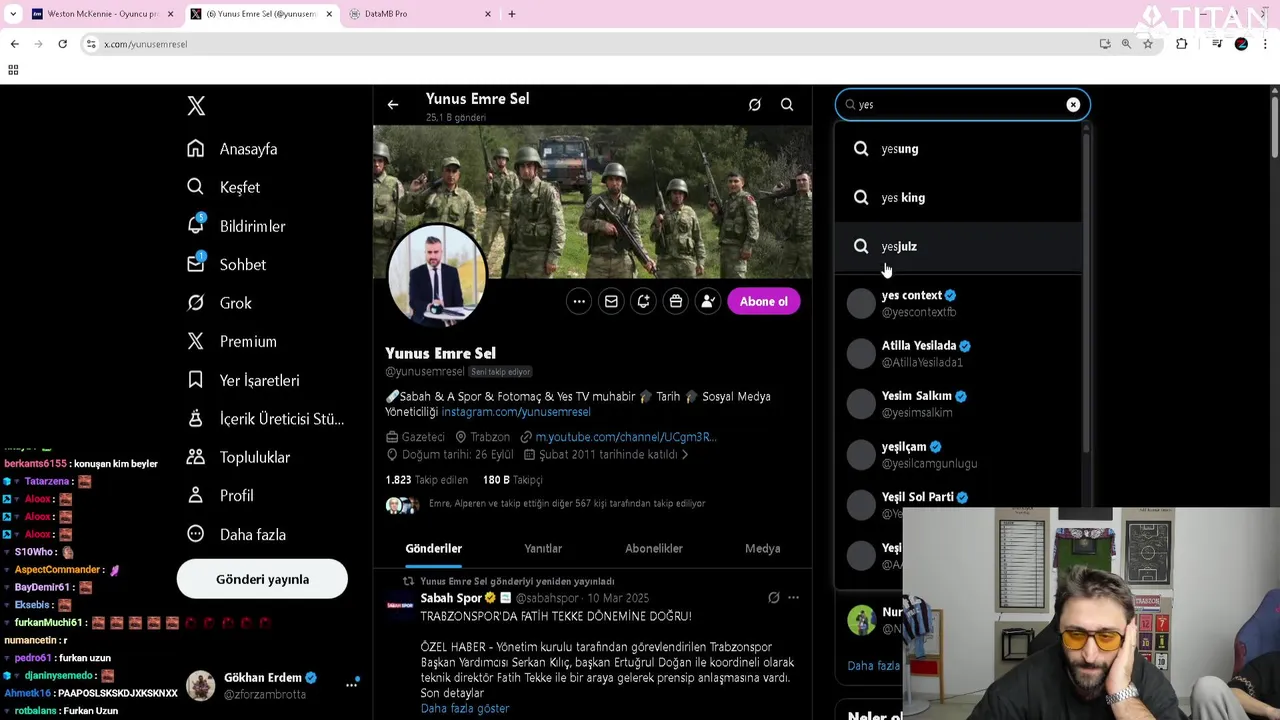Go back with profile header arrow
1280x720 pixels.
(393, 104)
